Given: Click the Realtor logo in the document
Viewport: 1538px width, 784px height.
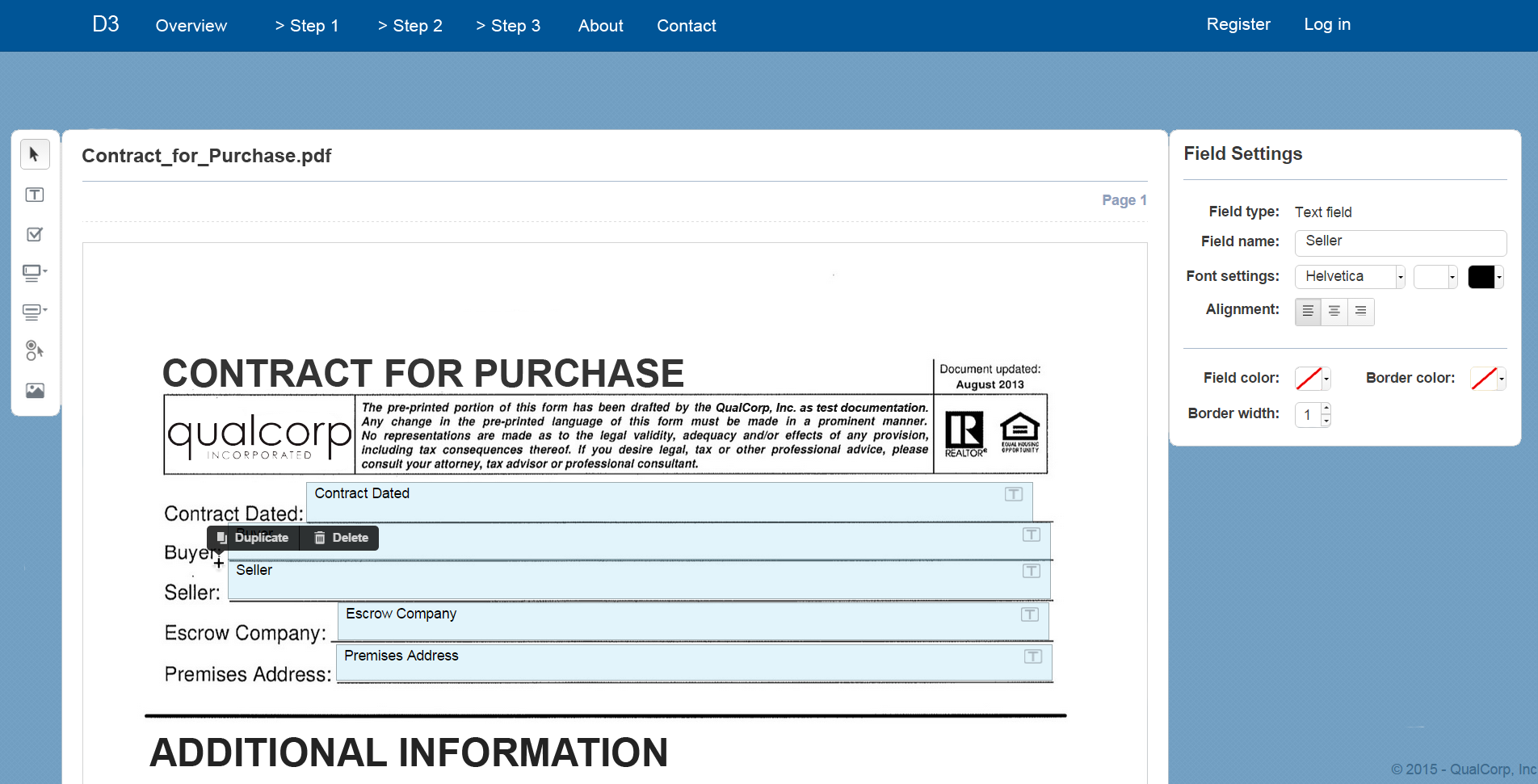Looking at the screenshot, I should (965, 434).
